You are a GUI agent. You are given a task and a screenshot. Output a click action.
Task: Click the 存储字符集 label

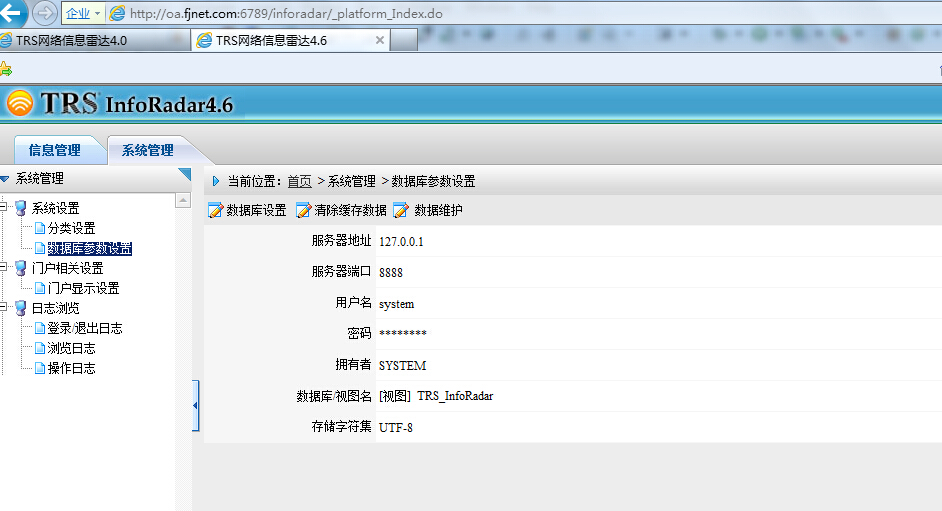tap(341, 426)
